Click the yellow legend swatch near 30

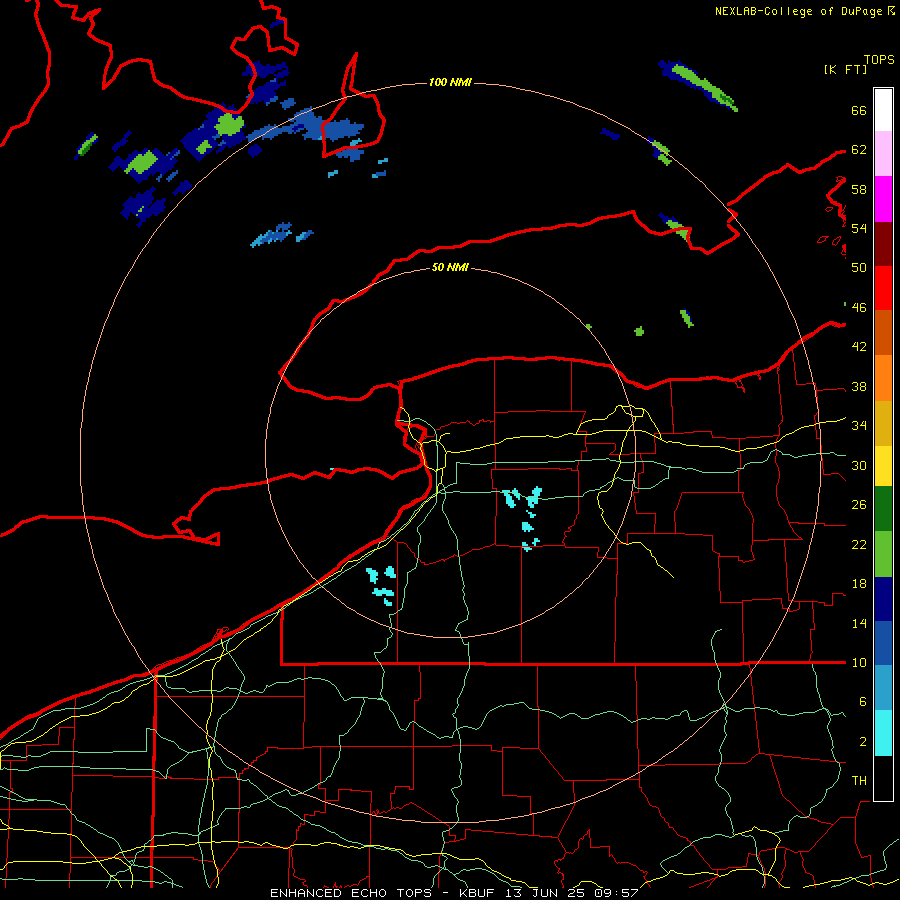tap(883, 466)
